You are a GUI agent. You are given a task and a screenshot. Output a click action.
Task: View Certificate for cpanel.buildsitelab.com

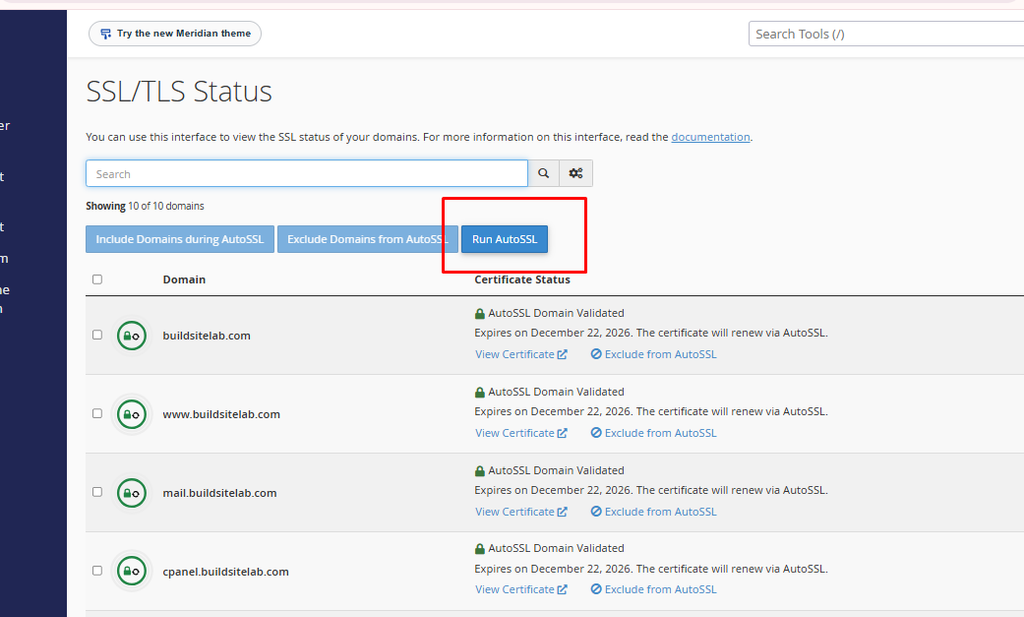pyautogui.click(x=521, y=589)
